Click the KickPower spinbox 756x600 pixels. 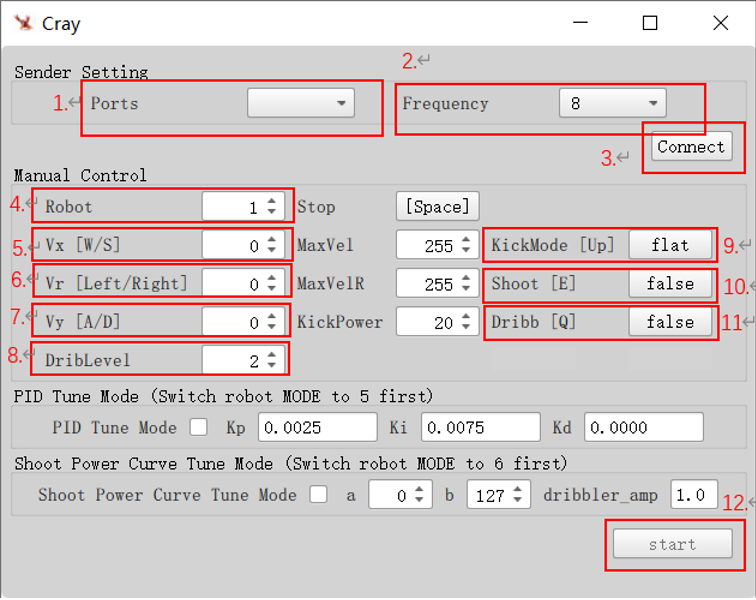tap(431, 322)
